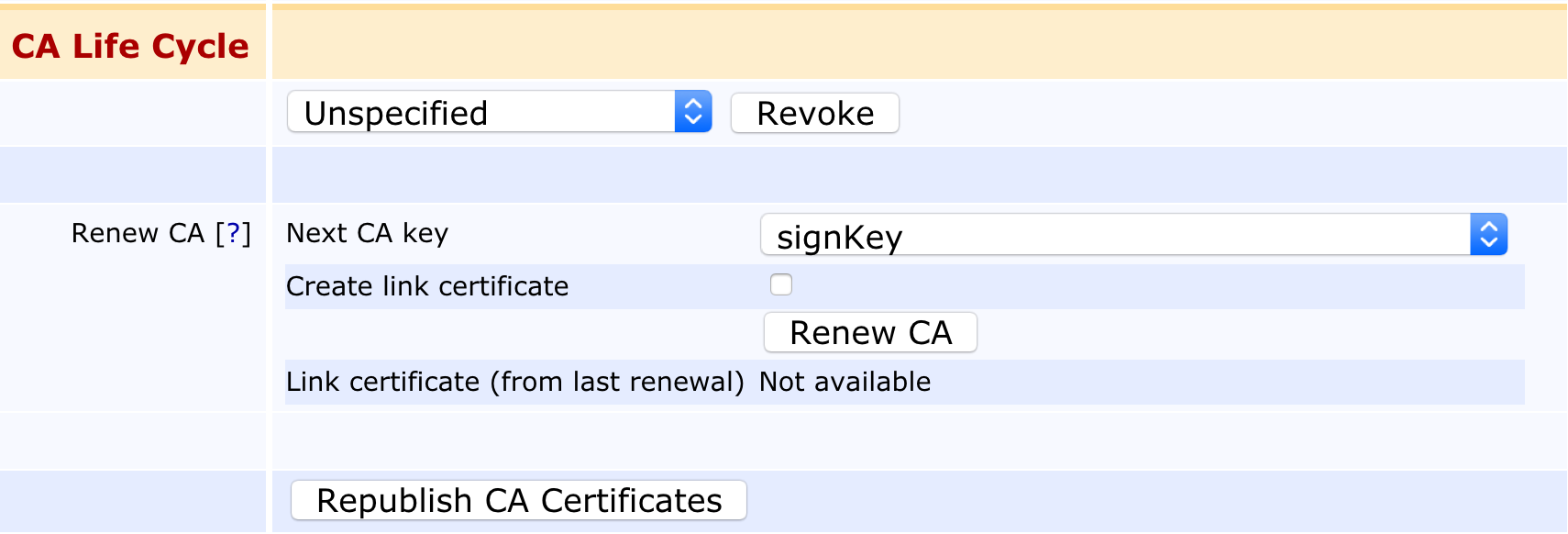Click the Create link certificate label text
Viewport: 1568px width, 534px height.
coord(427,286)
